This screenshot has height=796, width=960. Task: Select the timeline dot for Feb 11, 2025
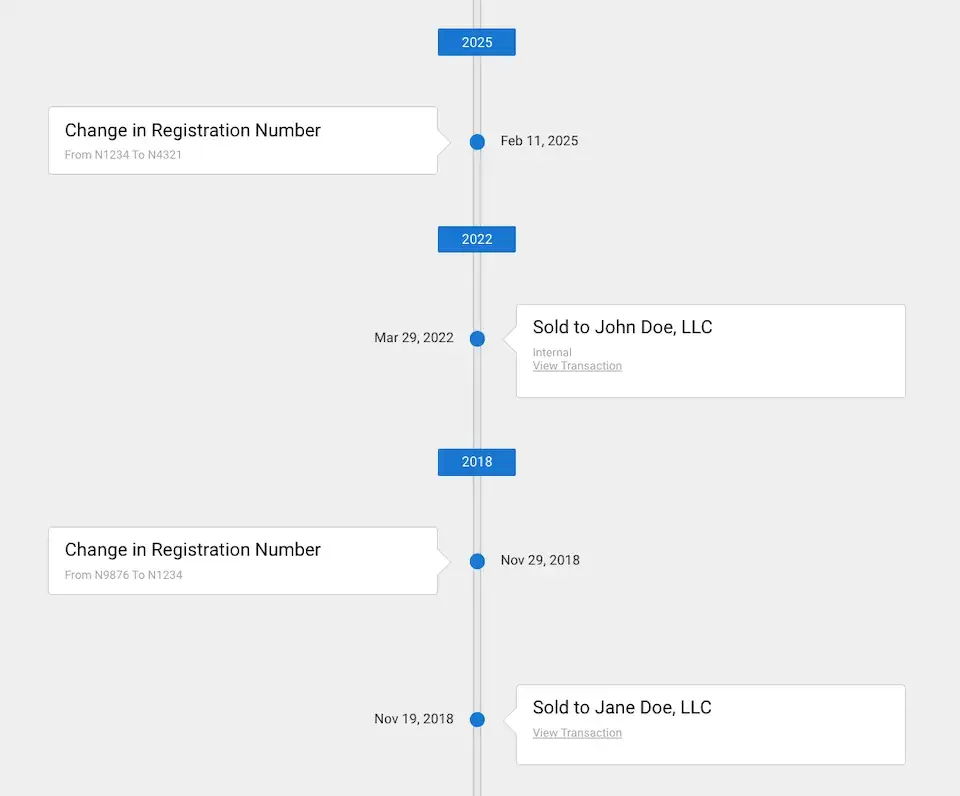477,142
